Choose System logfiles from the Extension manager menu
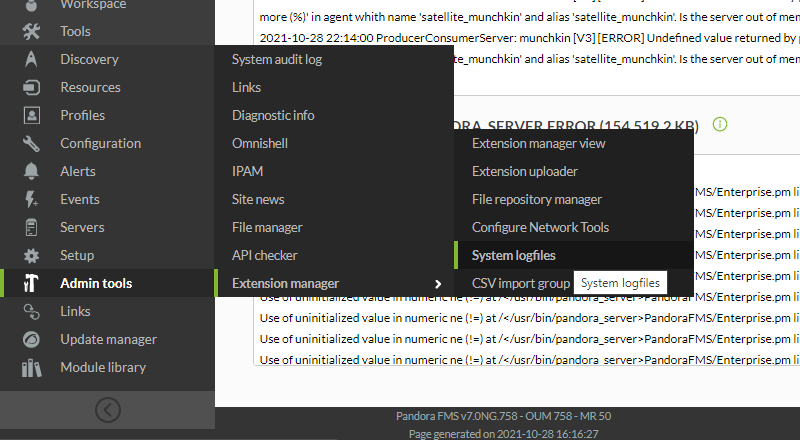The width and height of the screenshot is (800, 440). 514,255
